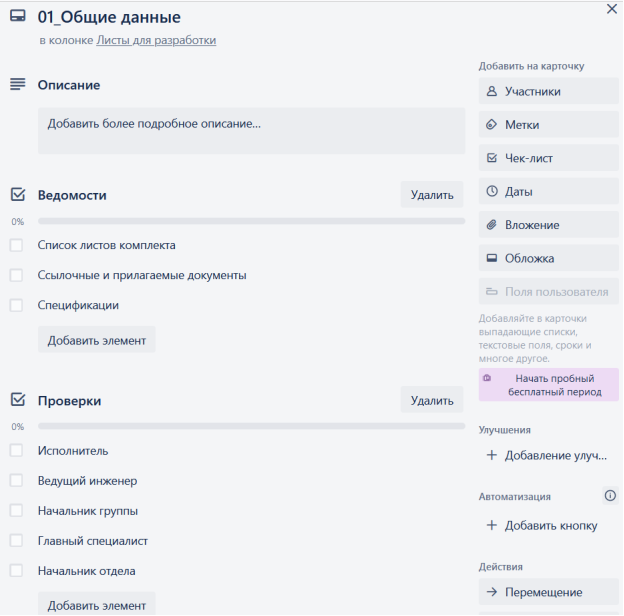Check Список листов комплекта item
Viewport: 624px width, 616px height.
(16, 245)
